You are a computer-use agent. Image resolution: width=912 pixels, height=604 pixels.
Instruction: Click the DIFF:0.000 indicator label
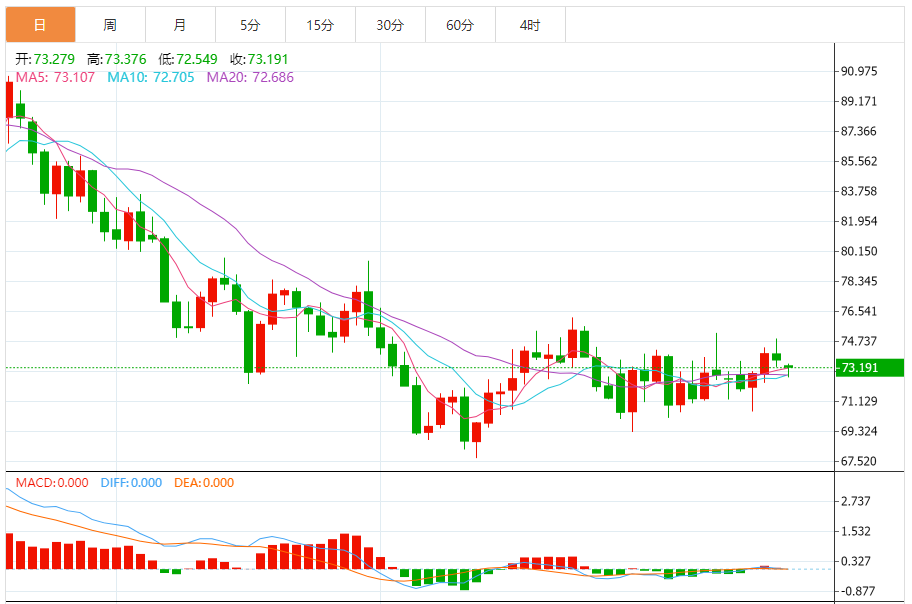point(131,483)
